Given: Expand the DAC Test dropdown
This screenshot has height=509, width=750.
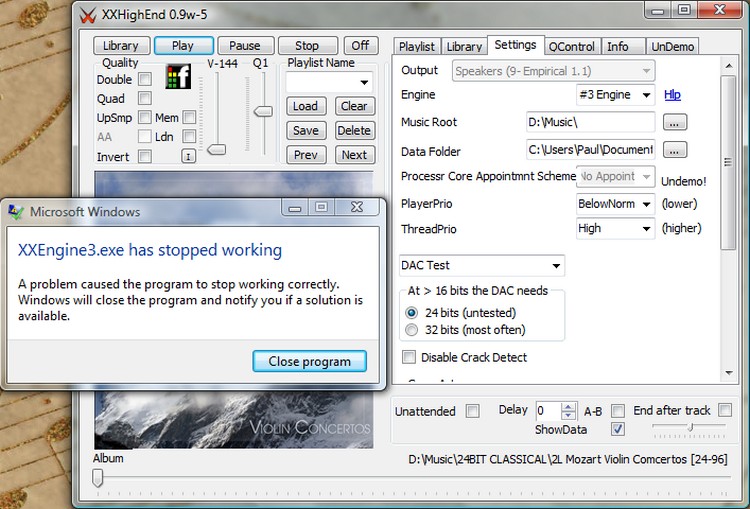Looking at the screenshot, I should (x=556, y=266).
